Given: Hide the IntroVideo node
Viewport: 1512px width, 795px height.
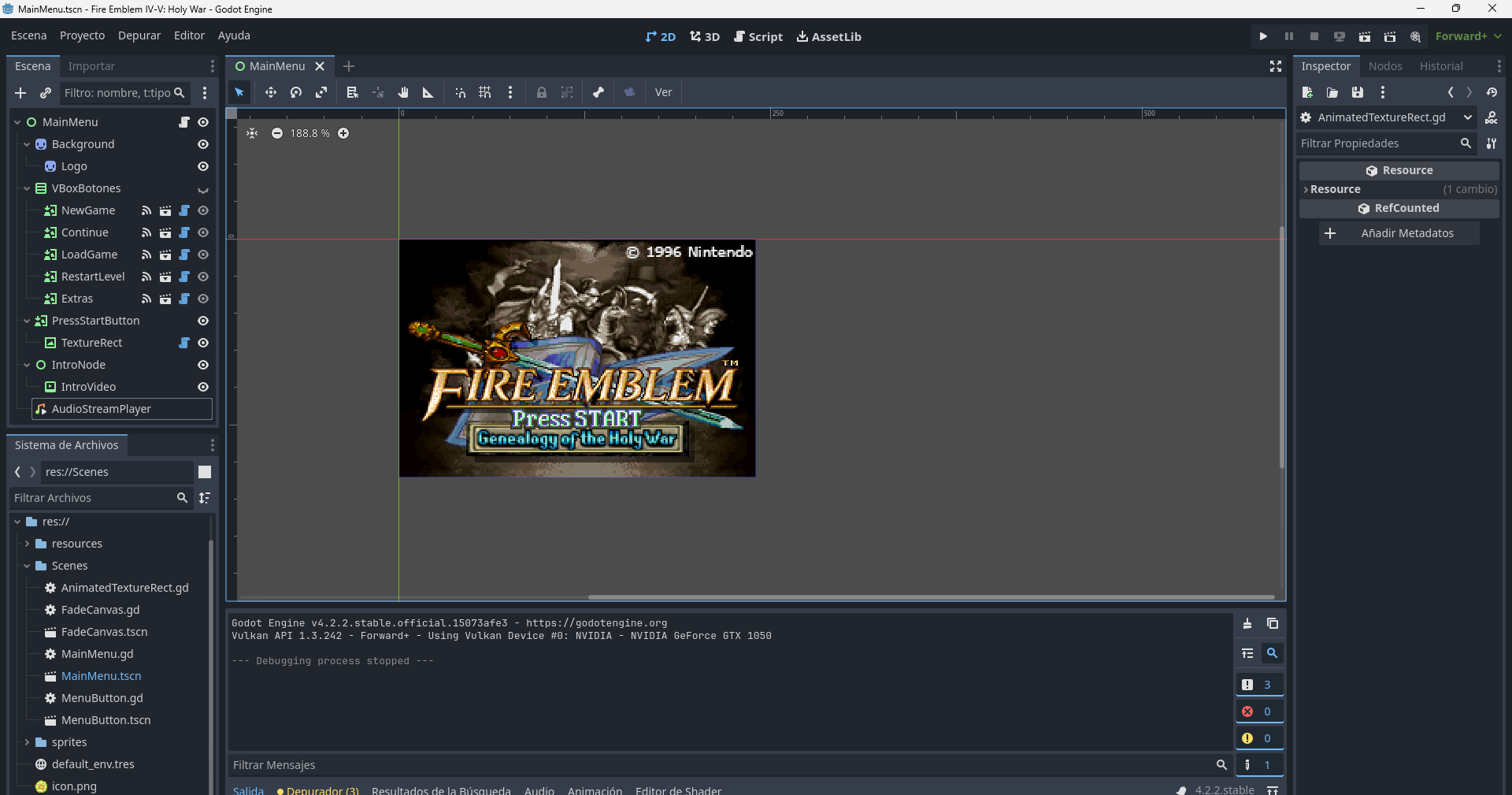Looking at the screenshot, I should (x=202, y=387).
